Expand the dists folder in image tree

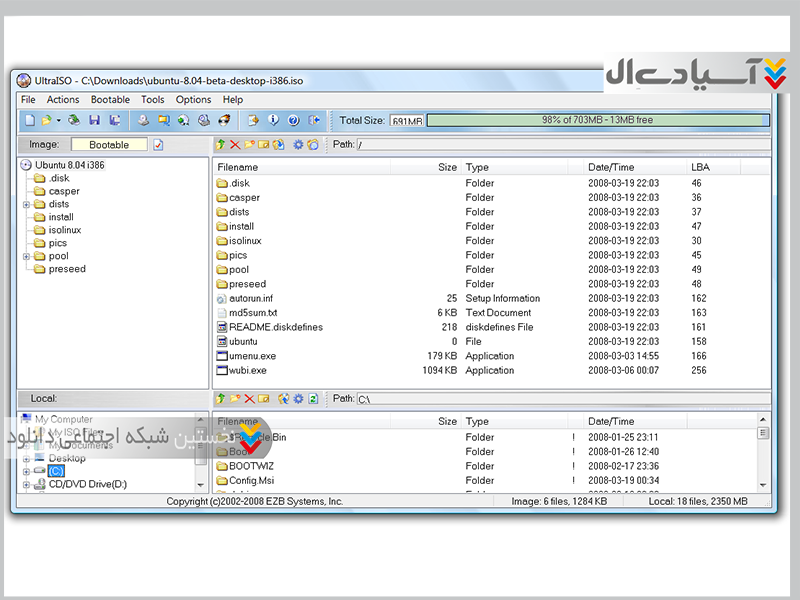[x=26, y=204]
